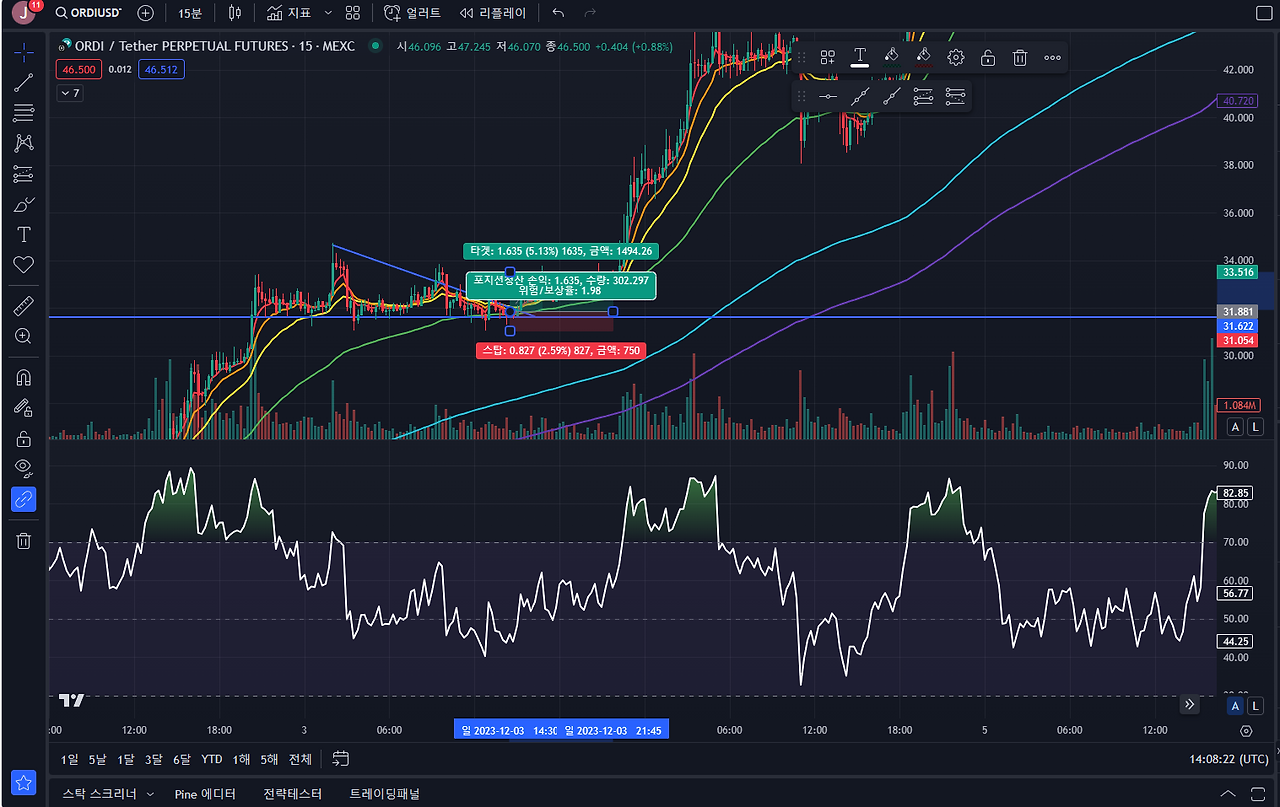Open the heart icons and emoji tool

click(x=23, y=265)
